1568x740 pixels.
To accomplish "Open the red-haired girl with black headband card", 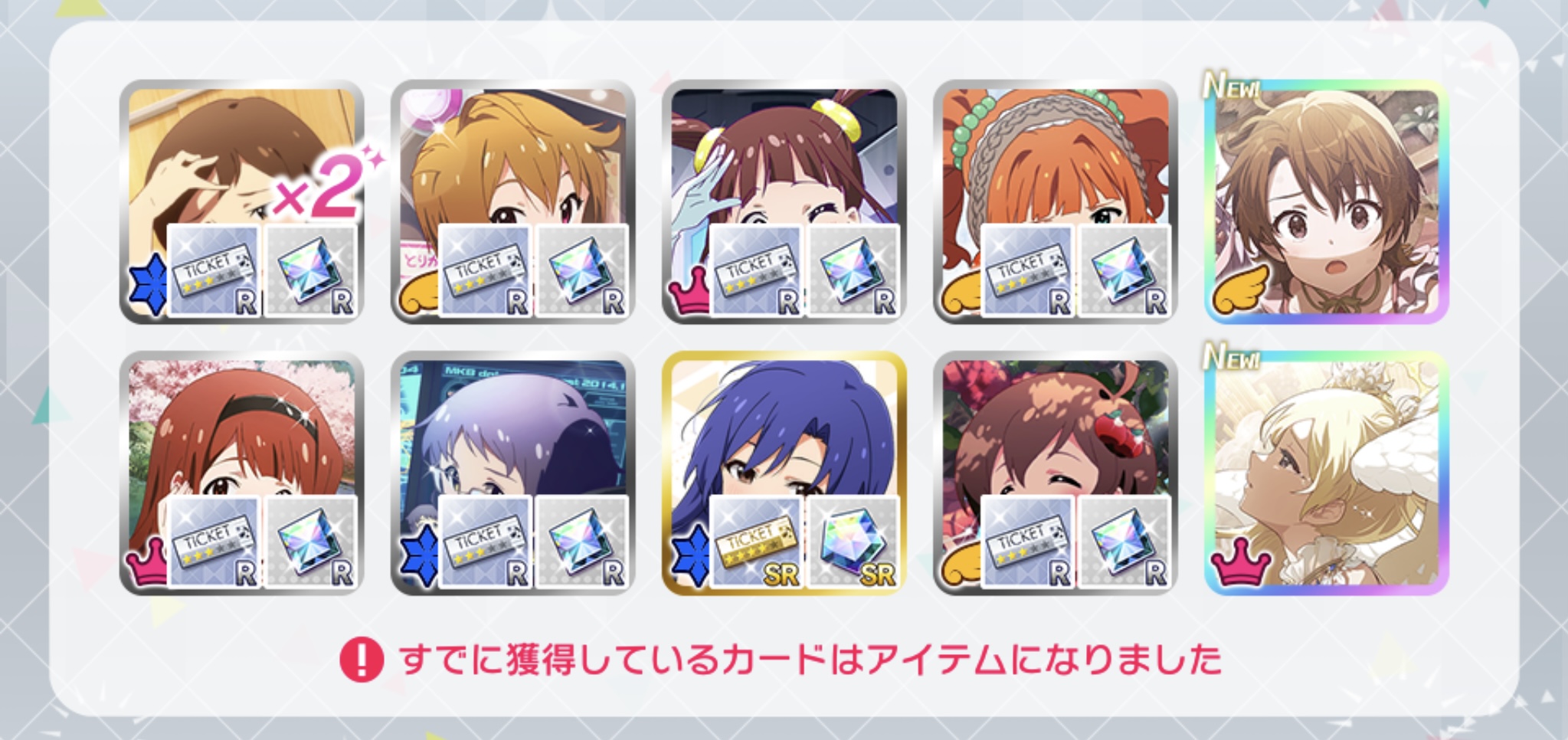I will coord(242,473).
